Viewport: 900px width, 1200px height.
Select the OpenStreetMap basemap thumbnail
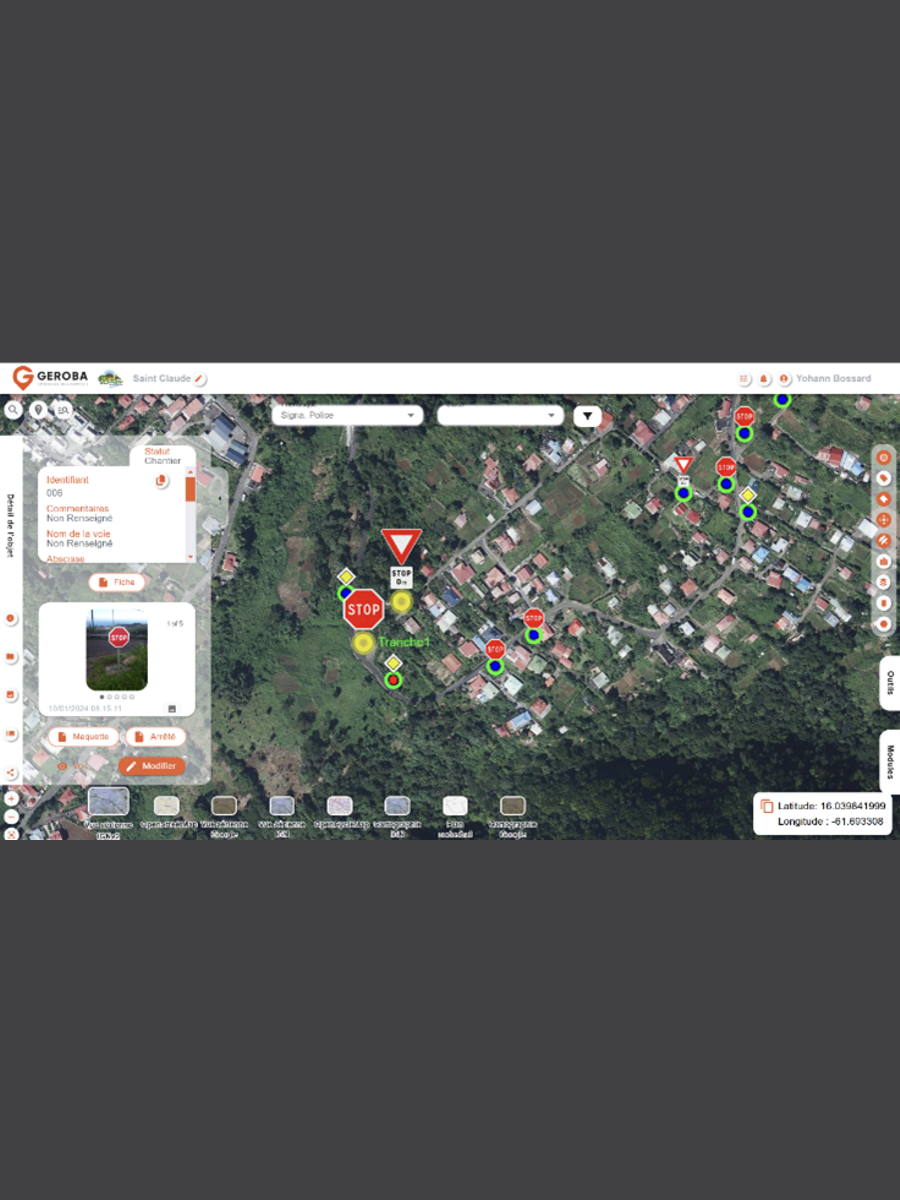coord(167,806)
